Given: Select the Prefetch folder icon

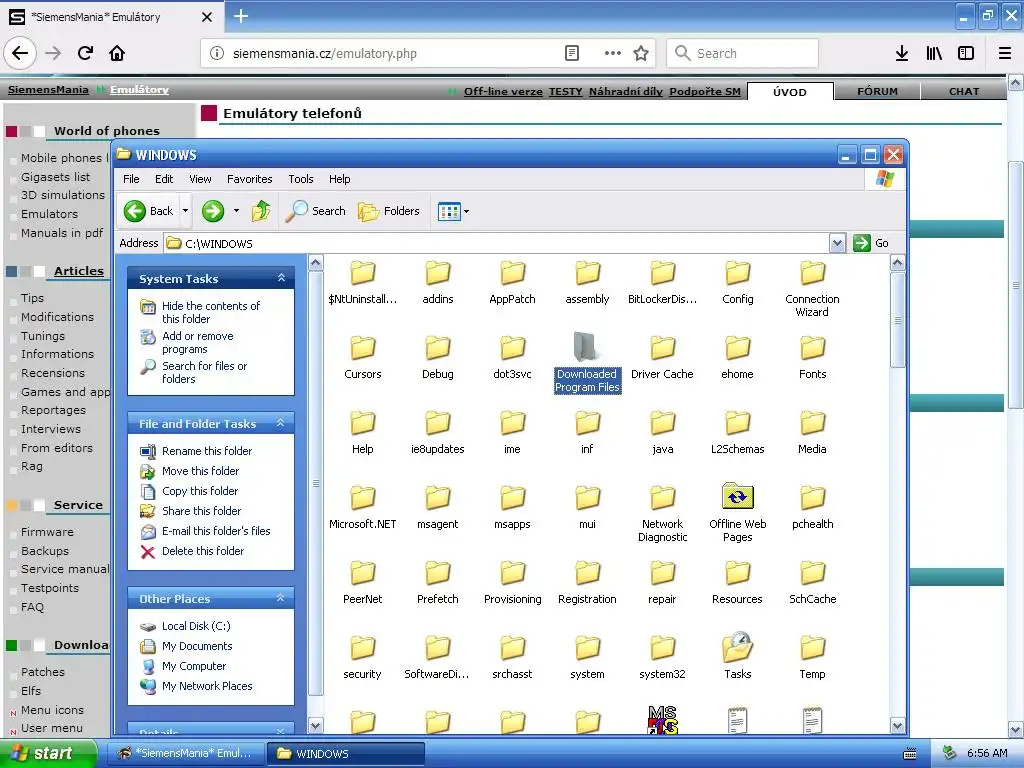Looking at the screenshot, I should 438,573.
